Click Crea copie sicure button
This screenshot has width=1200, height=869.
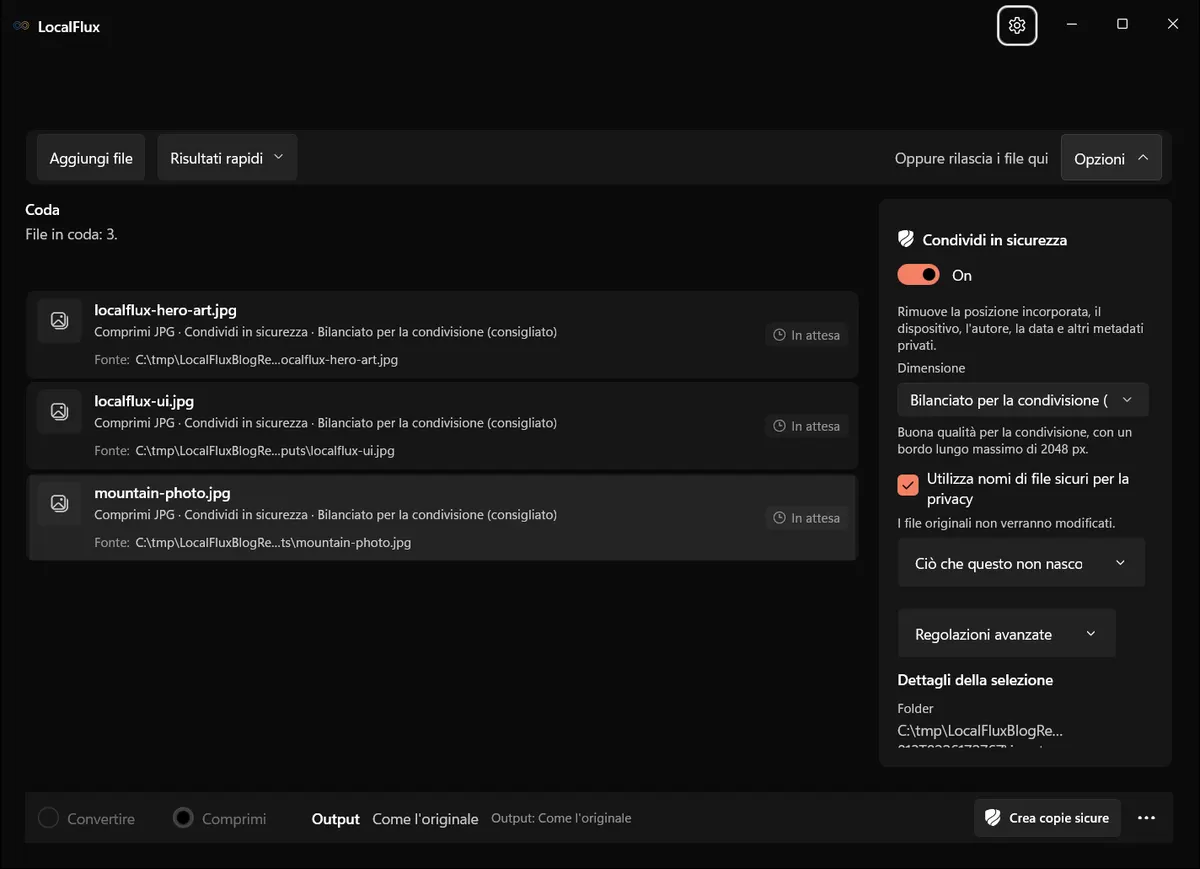1047,818
